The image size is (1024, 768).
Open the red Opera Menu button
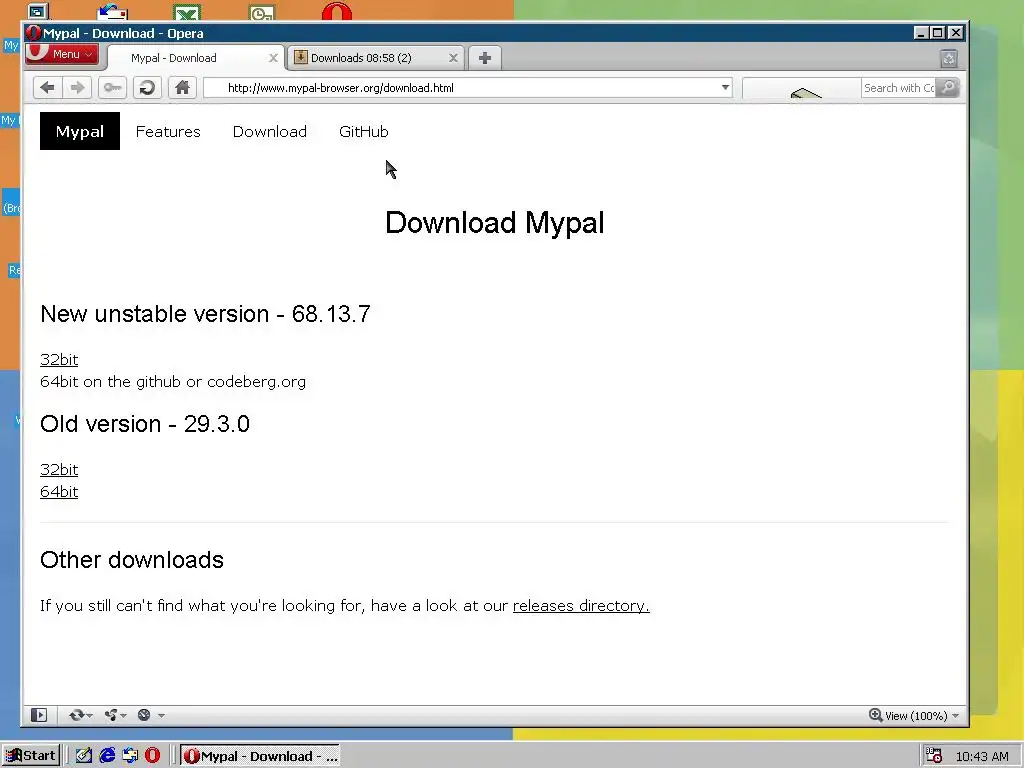click(62, 54)
